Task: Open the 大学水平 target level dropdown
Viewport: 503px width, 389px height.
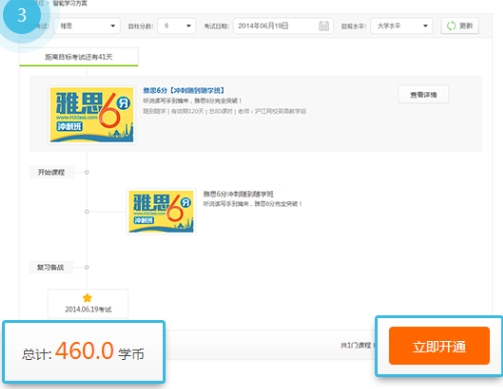Action: click(x=402, y=26)
